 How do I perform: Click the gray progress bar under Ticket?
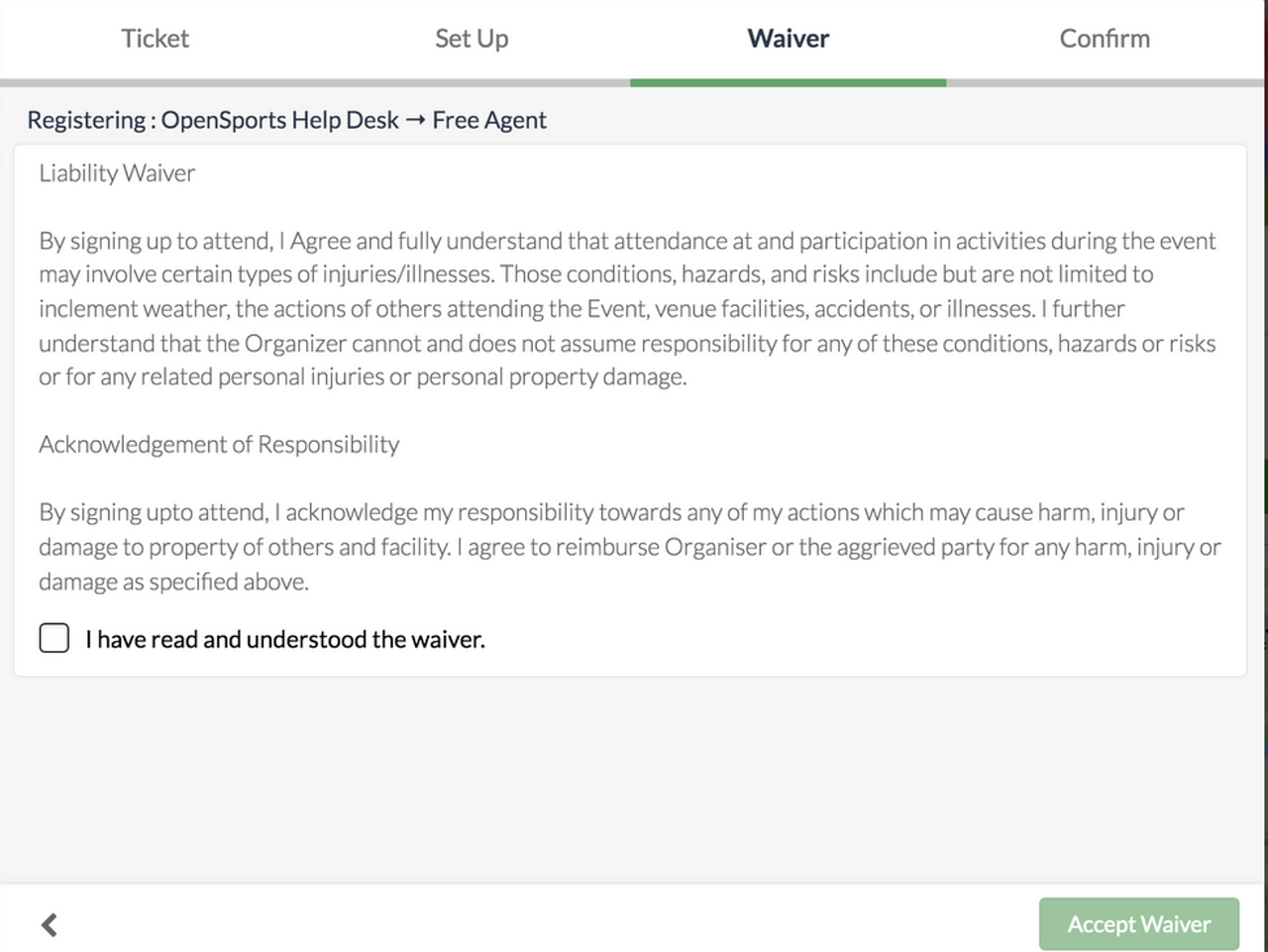(157, 82)
